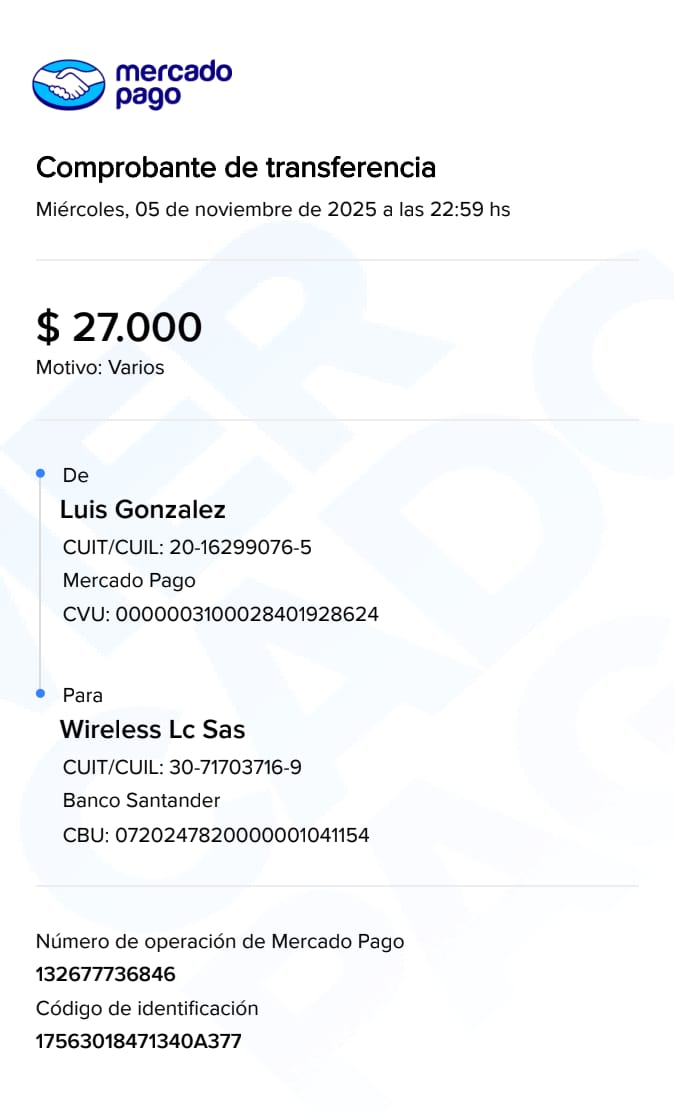Viewport: 674px width, 1118px height.
Task: Select the recipient CBU number
Action: (216, 834)
